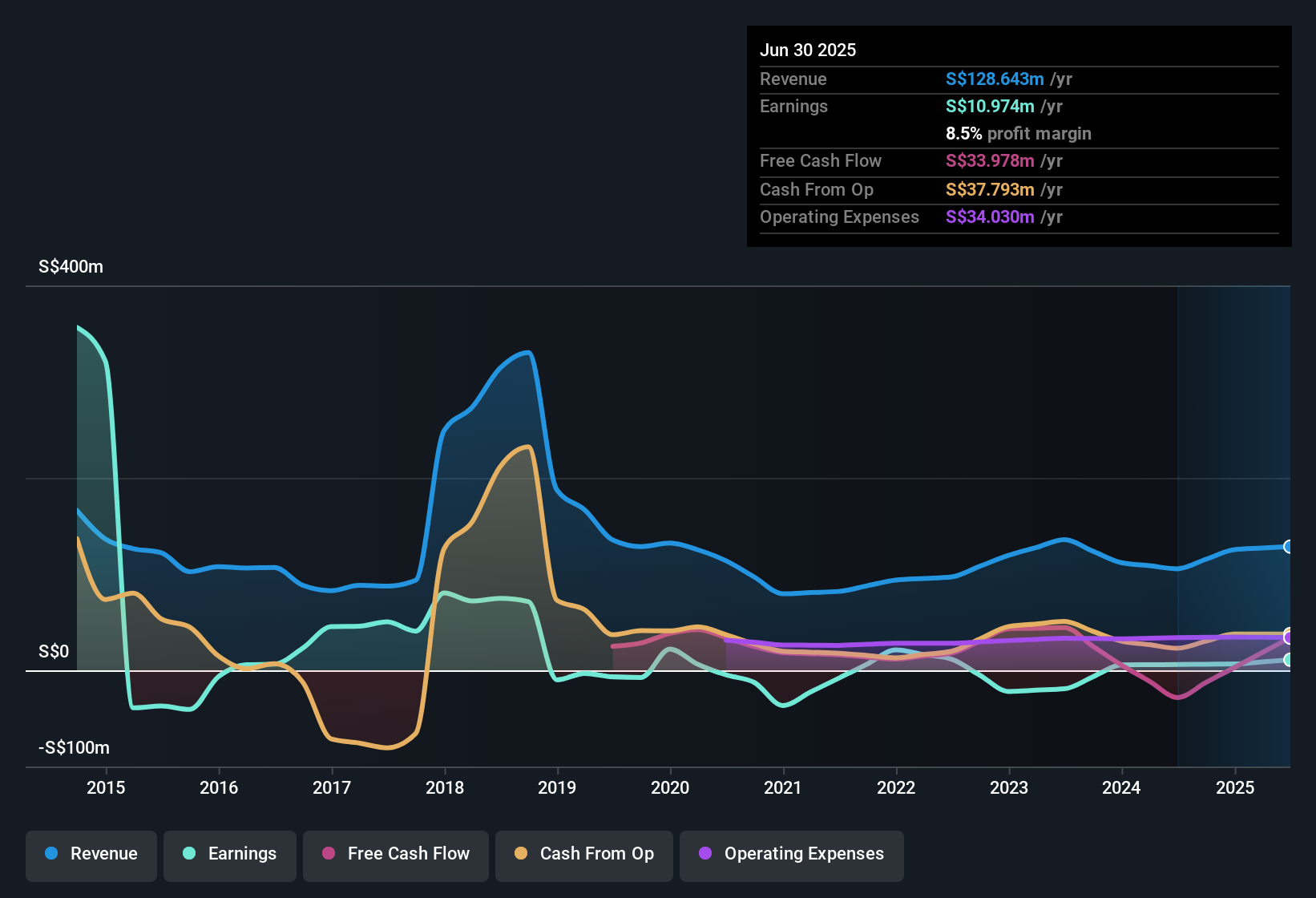Click the S$128.643m Revenue value in tooltip
Image resolution: width=1316 pixels, height=898 pixels.
[995, 79]
